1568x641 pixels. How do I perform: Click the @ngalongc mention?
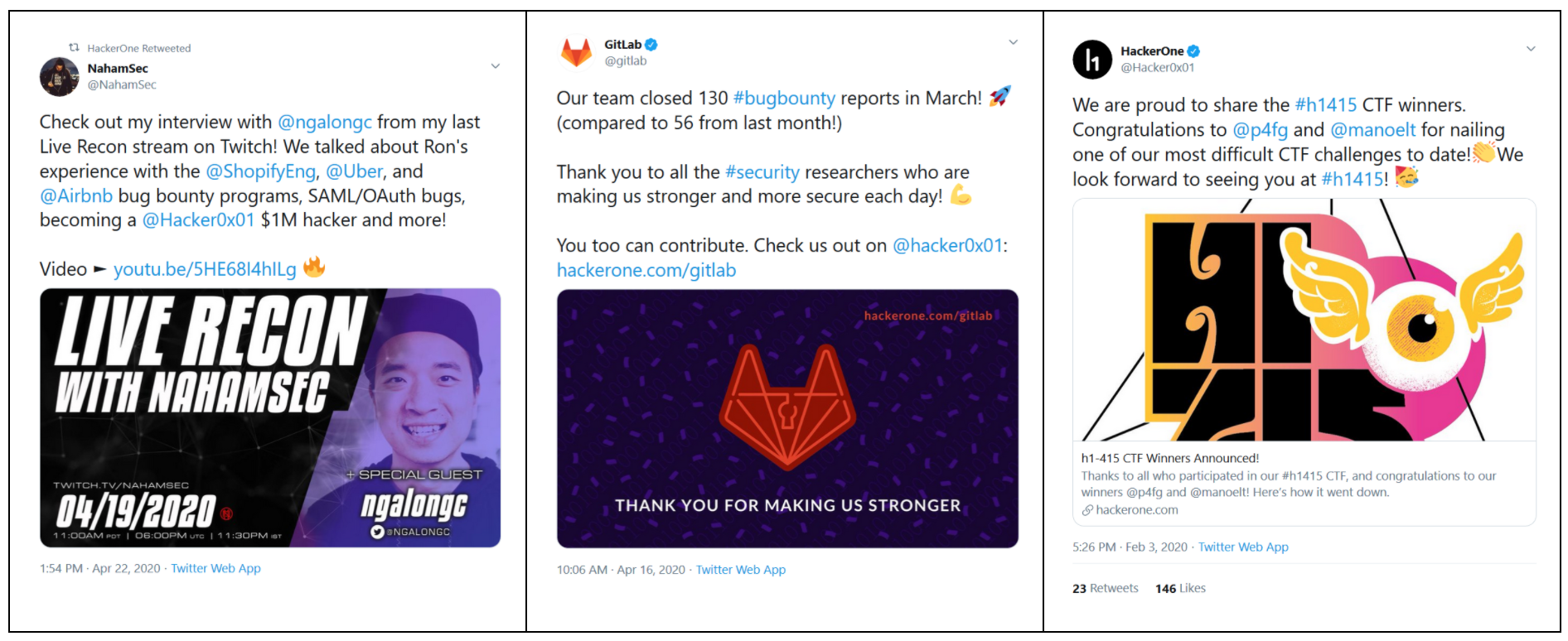point(325,122)
